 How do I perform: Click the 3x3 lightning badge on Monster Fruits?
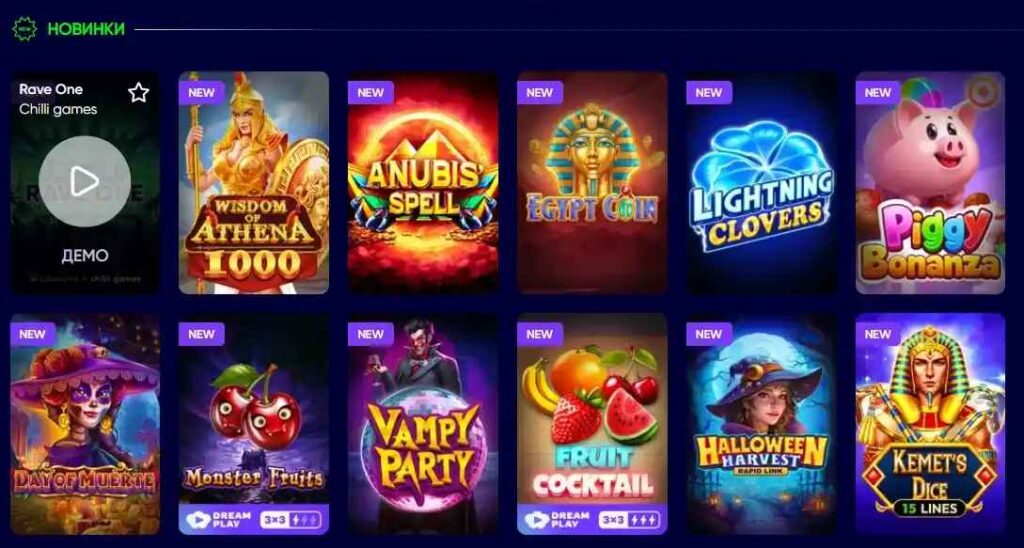click(x=291, y=520)
